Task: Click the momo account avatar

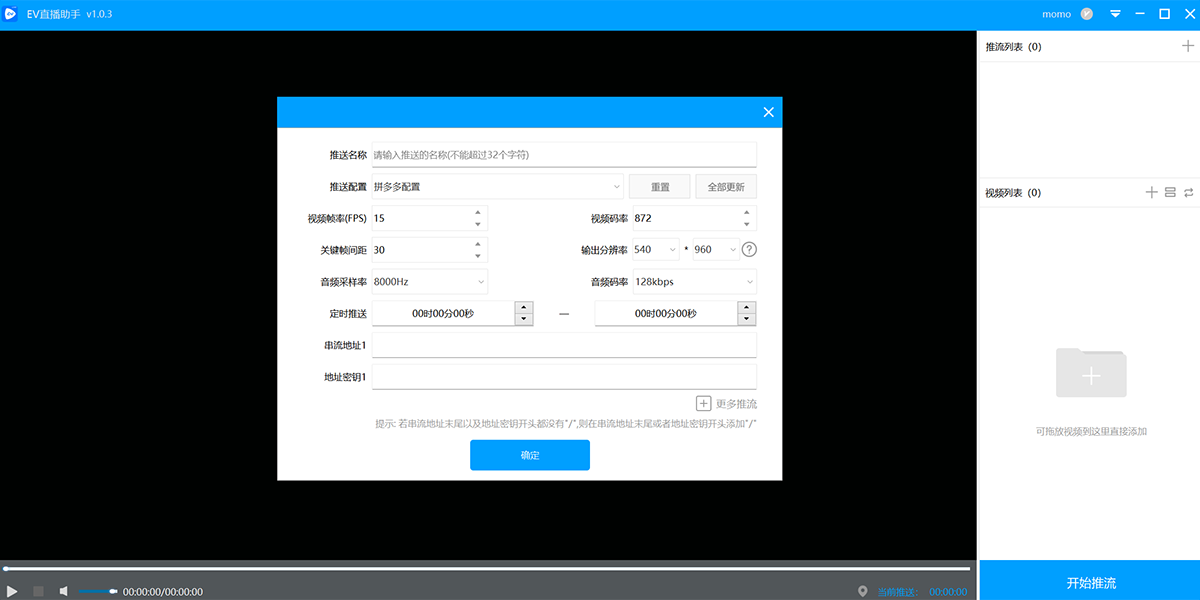Action: [1086, 14]
